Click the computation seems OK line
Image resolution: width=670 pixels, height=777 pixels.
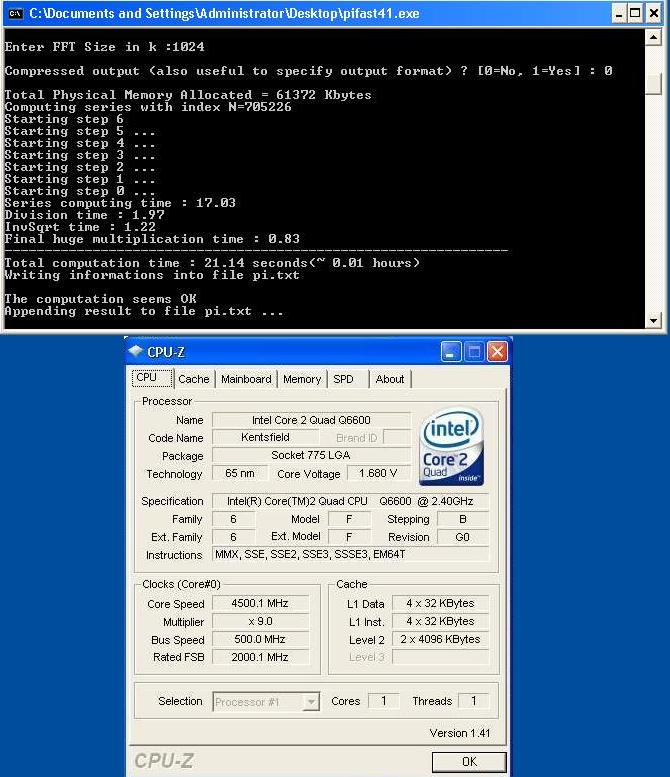pos(100,299)
